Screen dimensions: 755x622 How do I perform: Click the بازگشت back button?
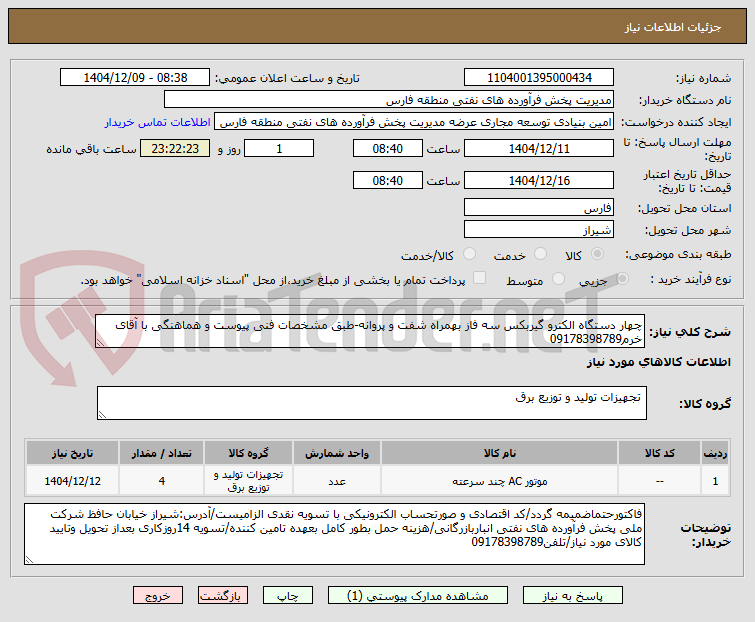click(222, 595)
